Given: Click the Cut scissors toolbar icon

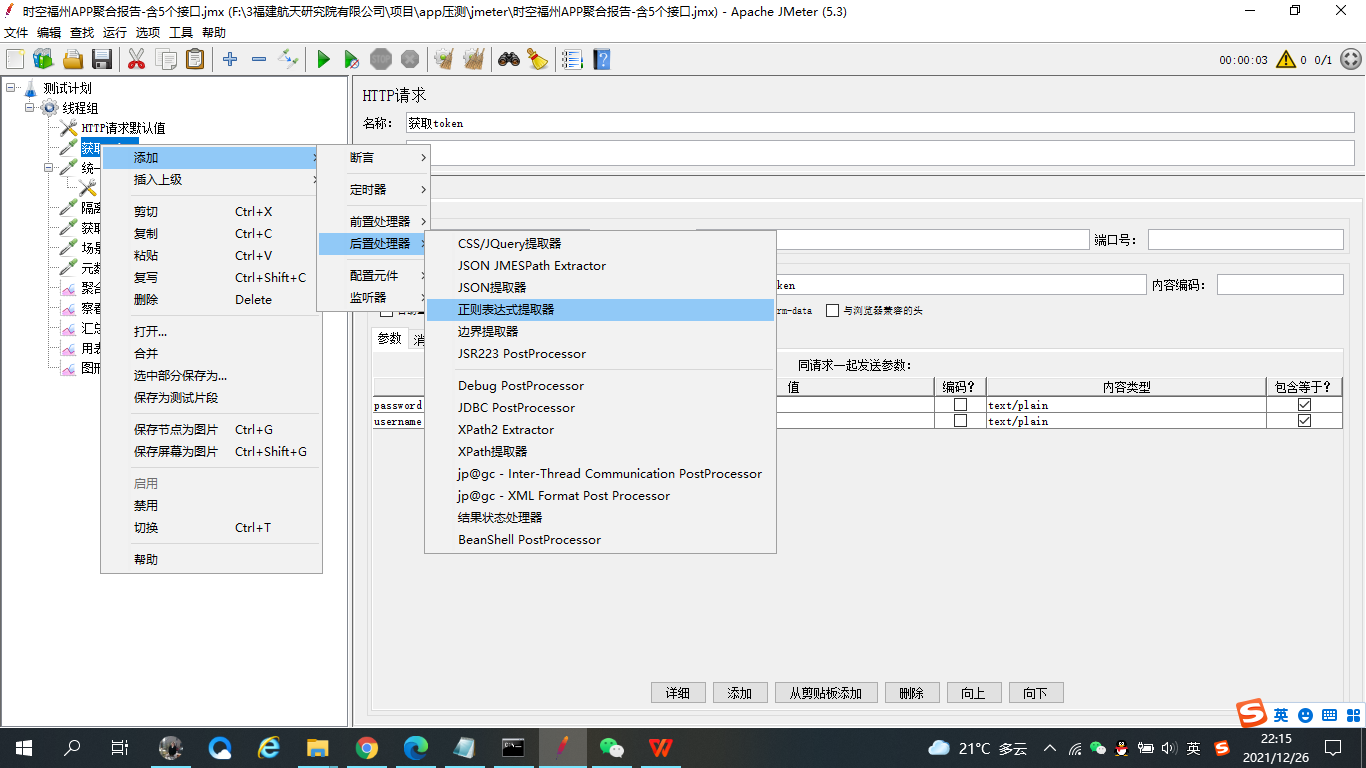Looking at the screenshot, I should tap(137, 60).
